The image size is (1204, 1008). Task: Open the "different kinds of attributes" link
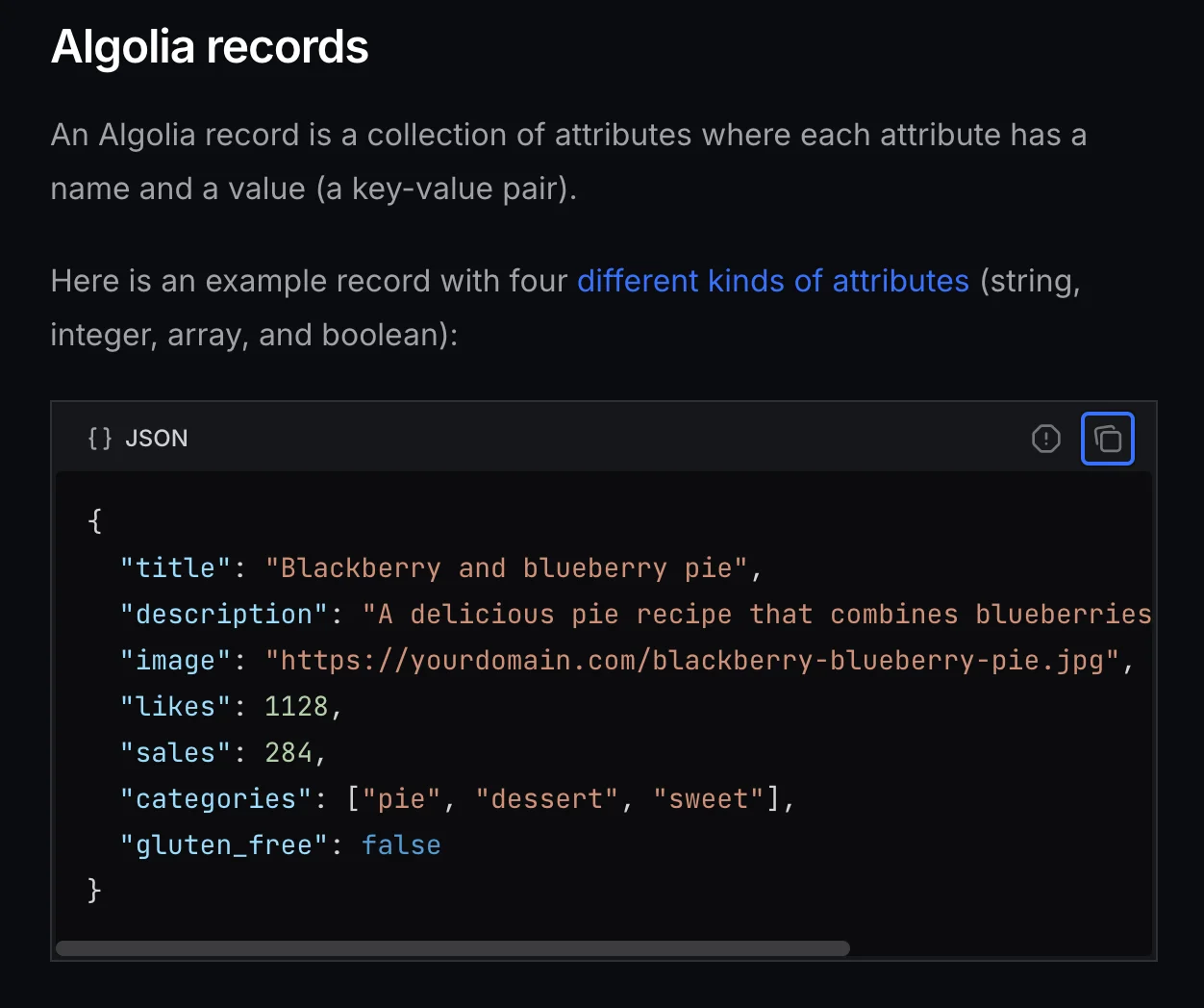(772, 280)
